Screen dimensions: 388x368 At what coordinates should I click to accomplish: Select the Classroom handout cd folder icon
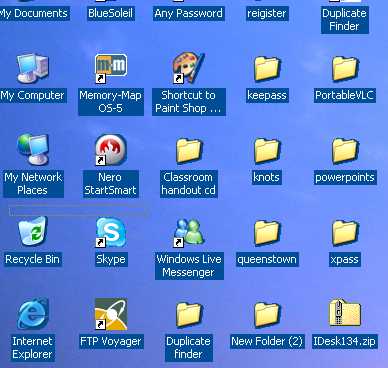click(189, 151)
